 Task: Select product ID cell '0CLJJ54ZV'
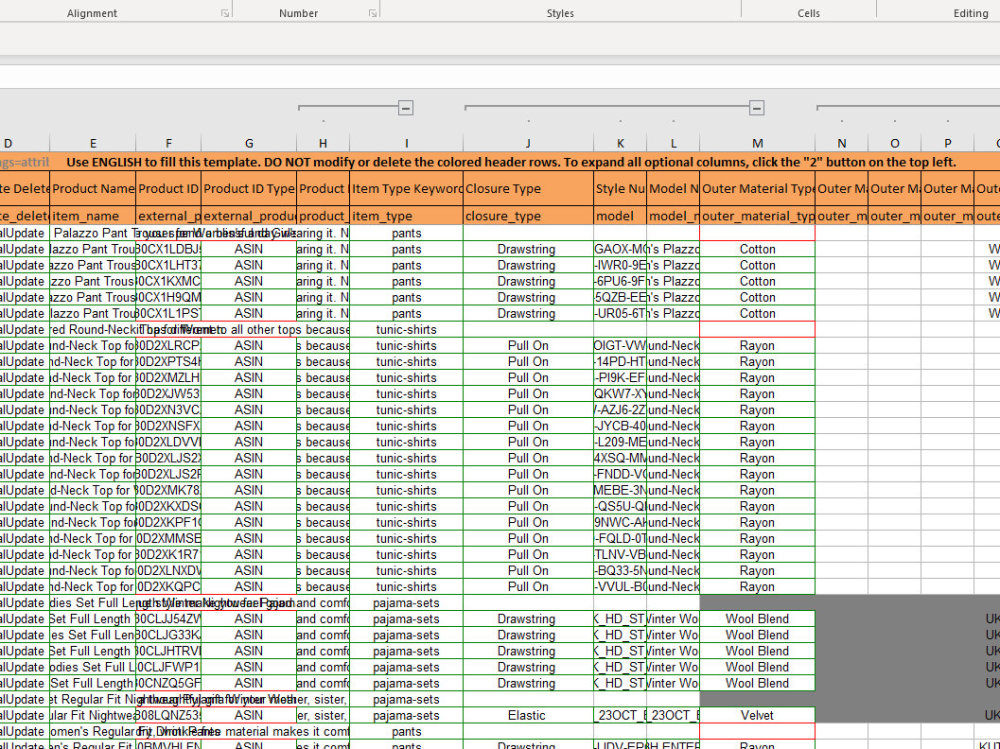click(168, 619)
